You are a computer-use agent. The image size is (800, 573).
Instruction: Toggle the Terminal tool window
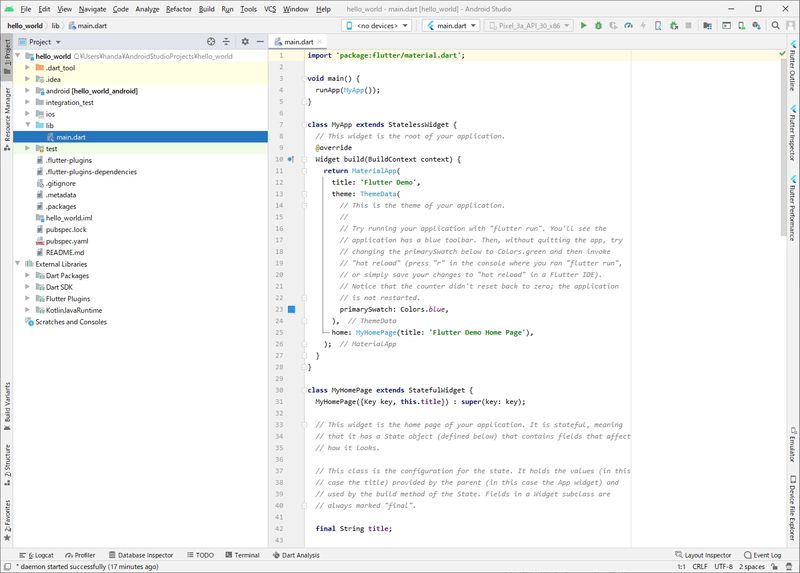[241, 554]
